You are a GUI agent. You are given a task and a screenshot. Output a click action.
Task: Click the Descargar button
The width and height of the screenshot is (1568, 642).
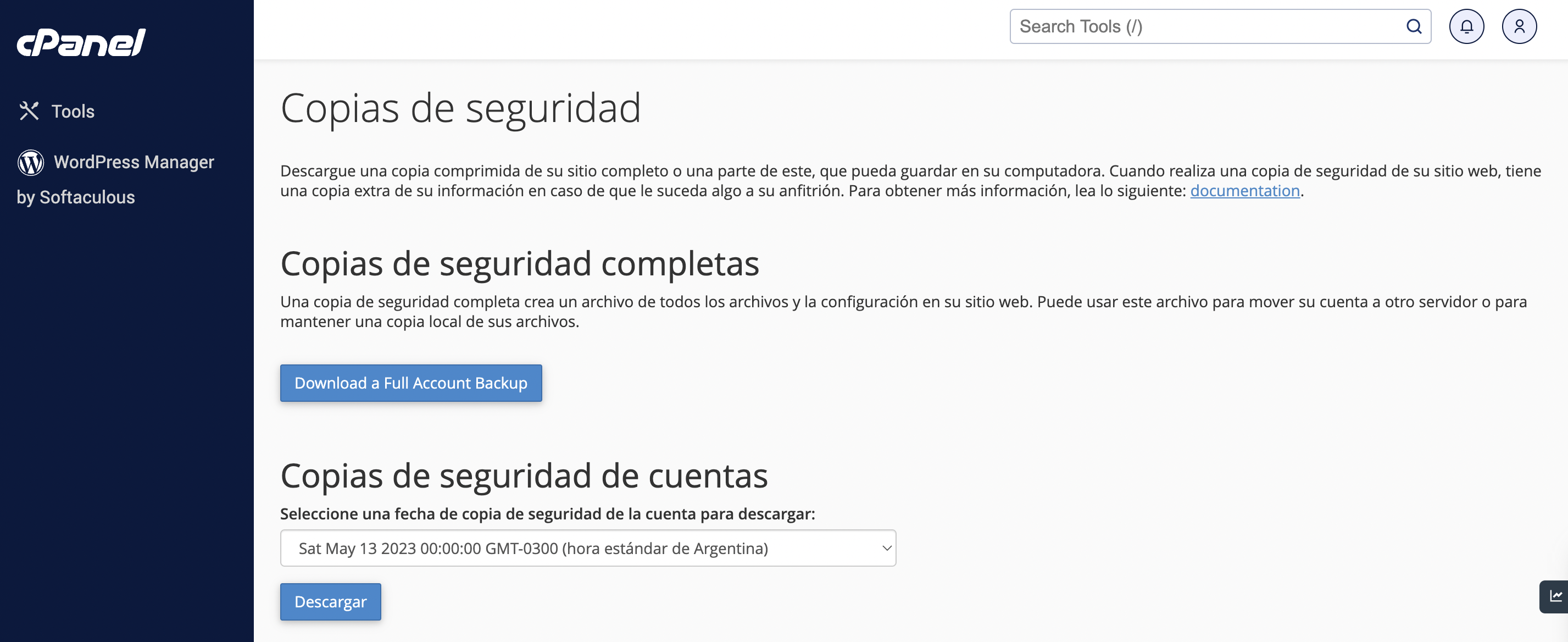(x=331, y=602)
